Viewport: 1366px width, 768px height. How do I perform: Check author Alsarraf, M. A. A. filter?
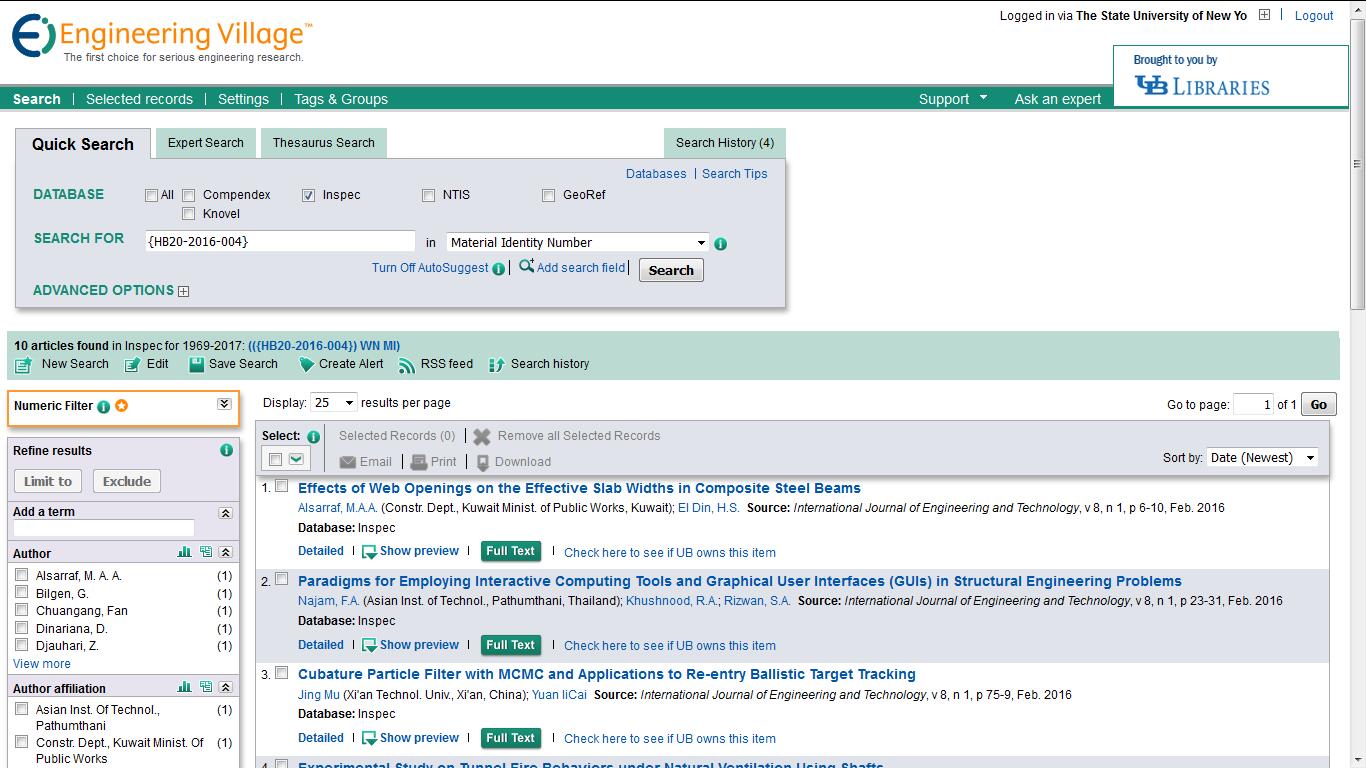(x=21, y=575)
